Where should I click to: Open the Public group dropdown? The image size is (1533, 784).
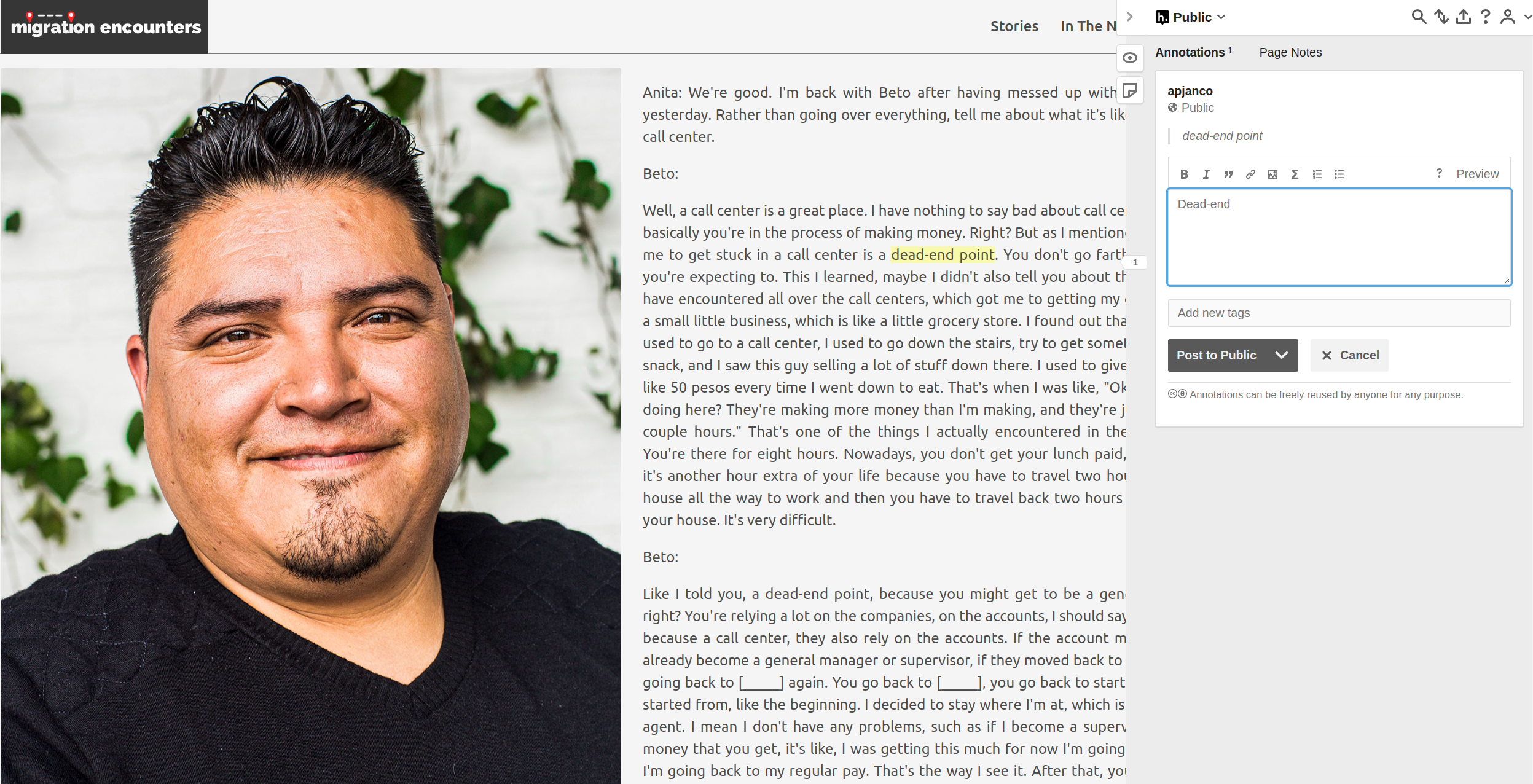coord(1191,17)
